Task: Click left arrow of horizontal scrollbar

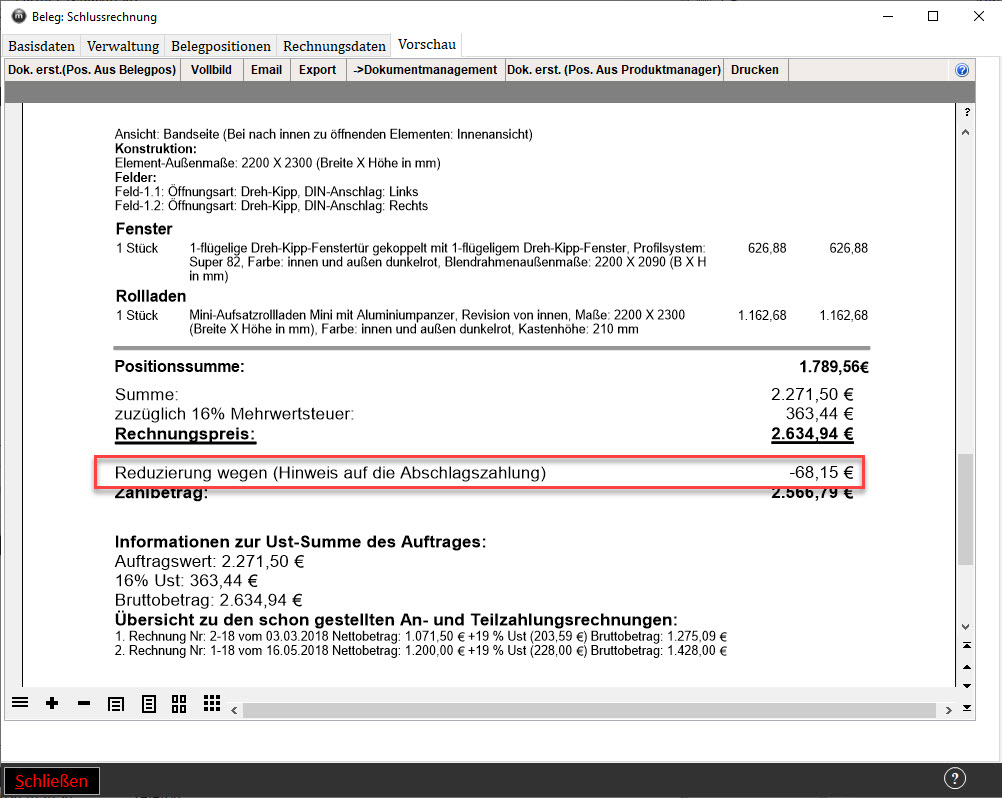Action: coord(235,710)
